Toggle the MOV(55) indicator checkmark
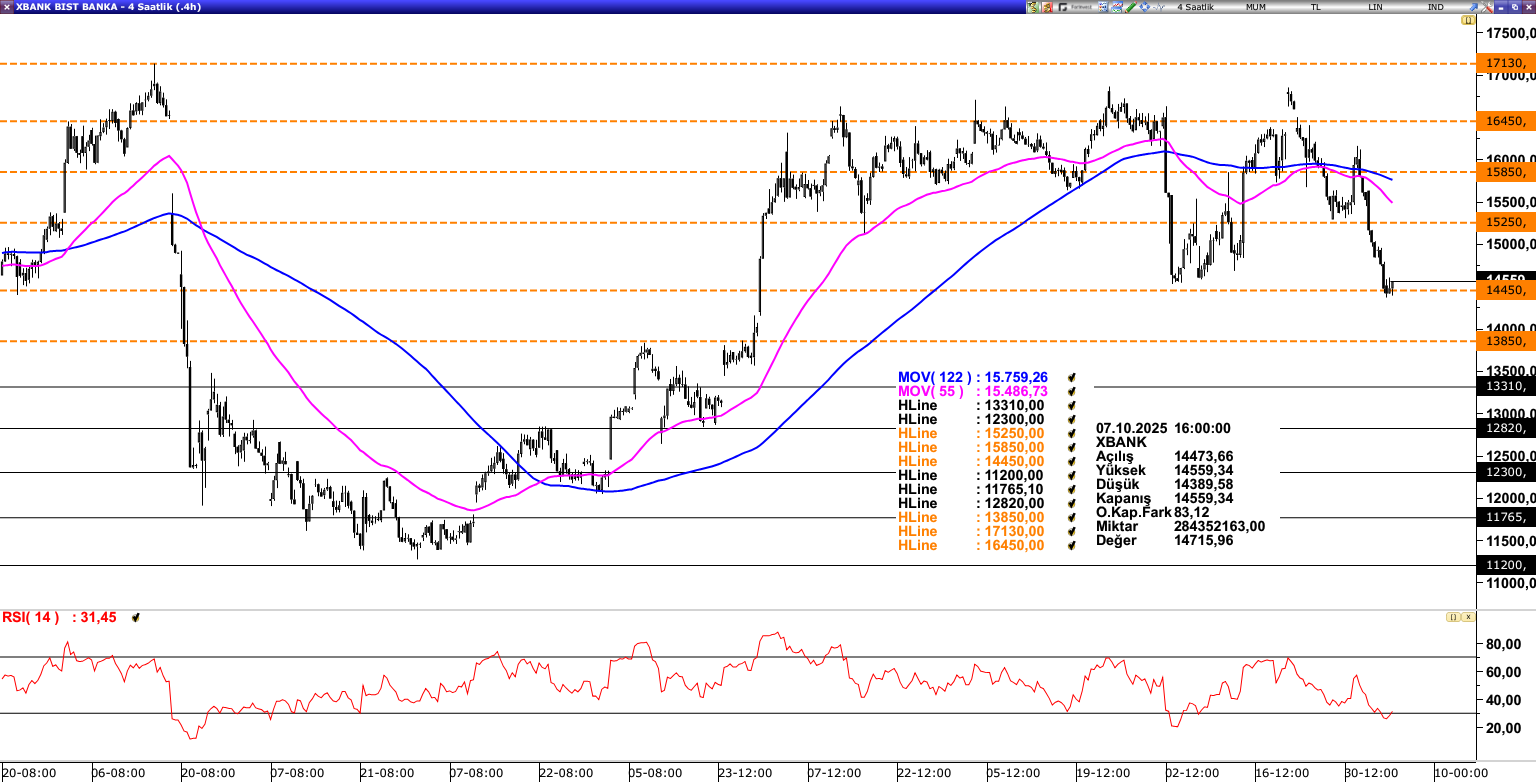Viewport: 1536px width, 782px height. (x=1072, y=391)
